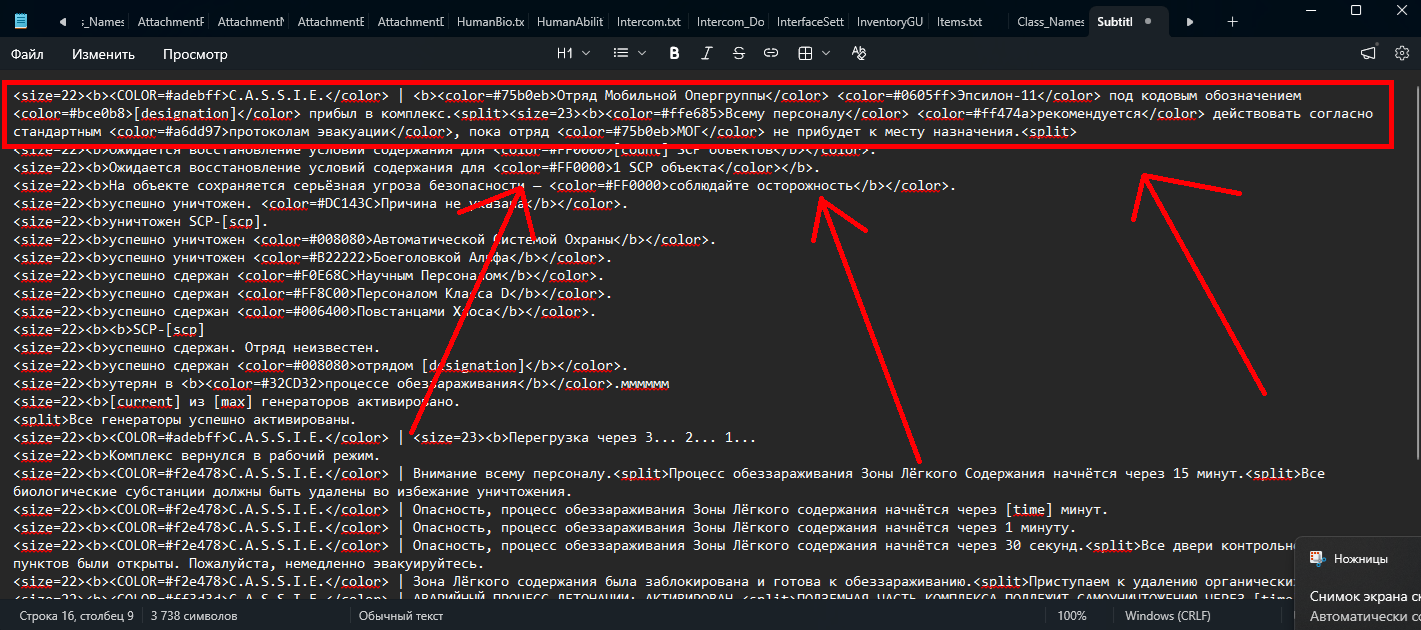Switch to the Items.txt tab
Viewport: 1421px width, 630px height.
pos(959,21)
